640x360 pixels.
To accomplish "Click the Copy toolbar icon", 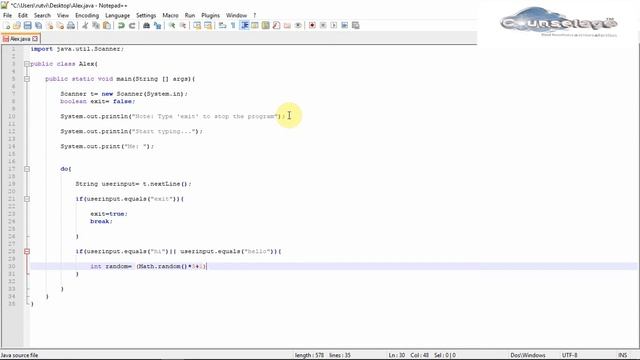I will point(96,25).
